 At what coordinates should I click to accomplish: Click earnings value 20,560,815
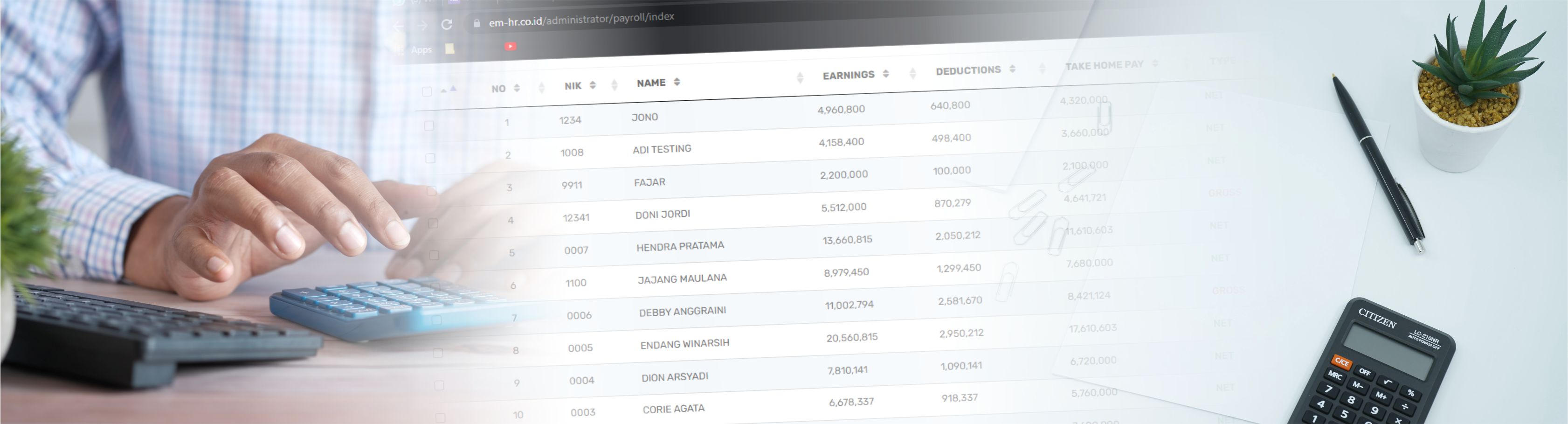[852, 338]
